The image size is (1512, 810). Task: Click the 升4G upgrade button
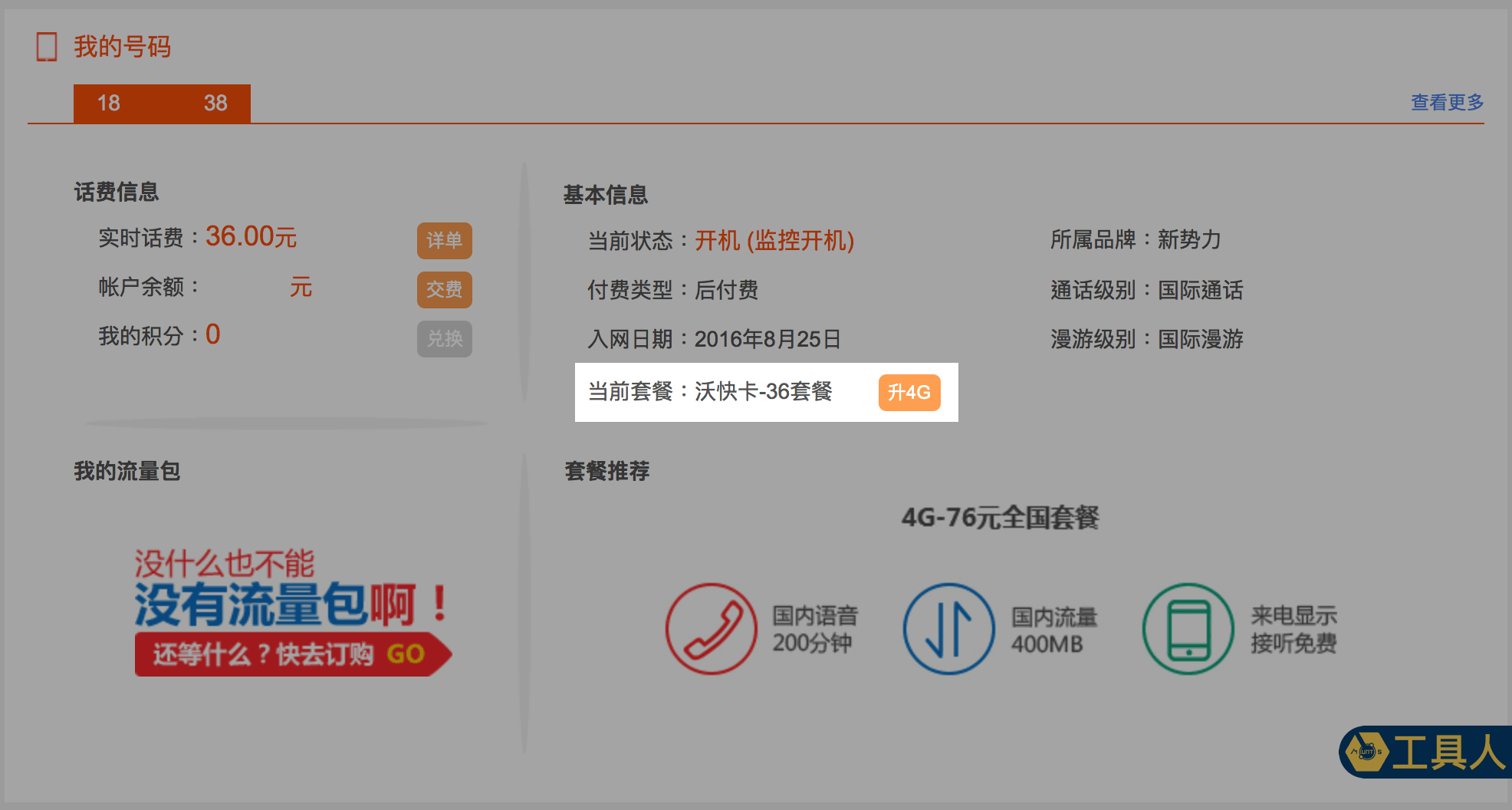pyautogui.click(x=909, y=393)
